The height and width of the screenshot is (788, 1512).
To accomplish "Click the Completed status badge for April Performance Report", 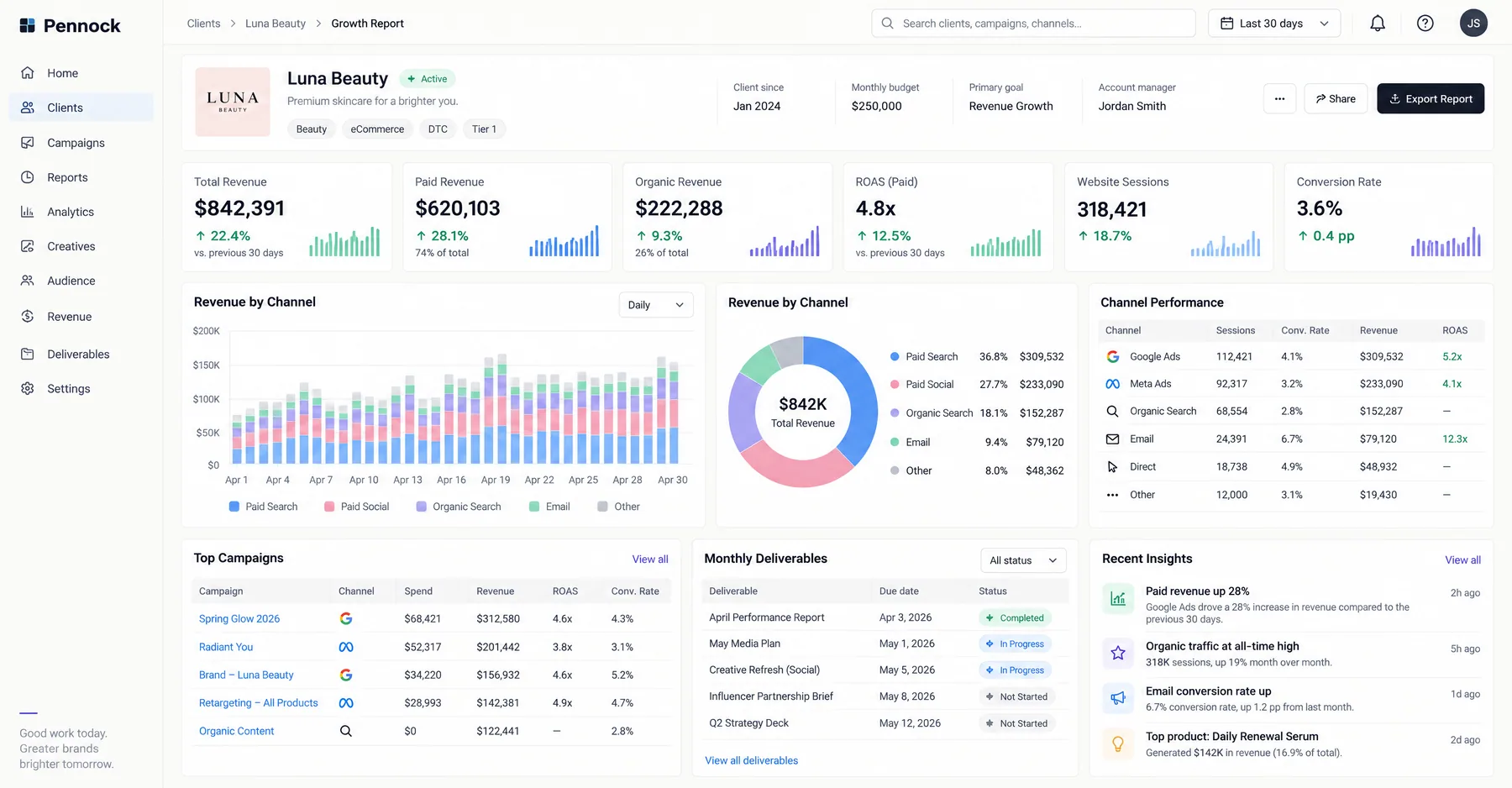I will (1015, 617).
